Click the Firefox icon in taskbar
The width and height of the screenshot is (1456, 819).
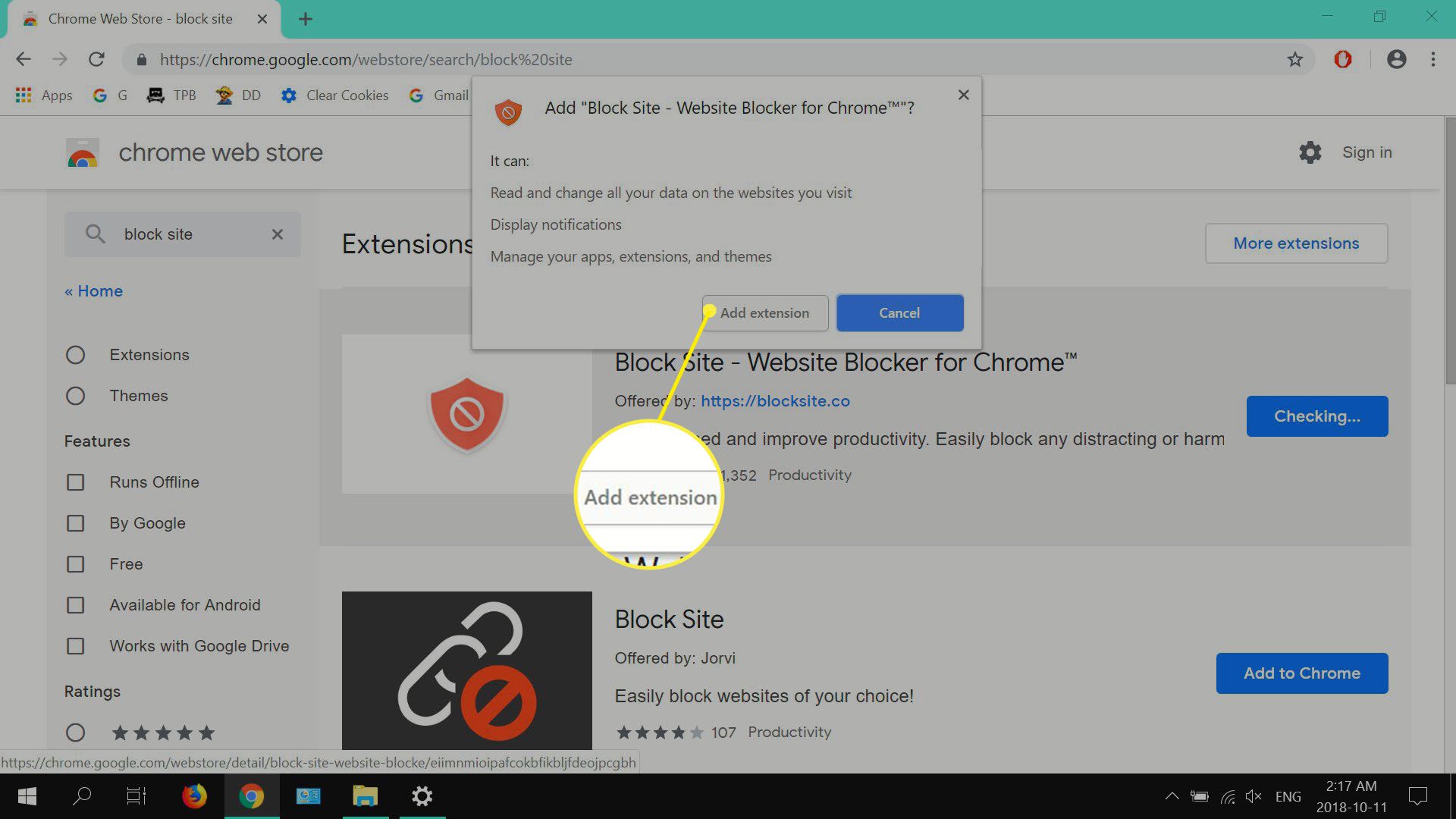tap(196, 796)
